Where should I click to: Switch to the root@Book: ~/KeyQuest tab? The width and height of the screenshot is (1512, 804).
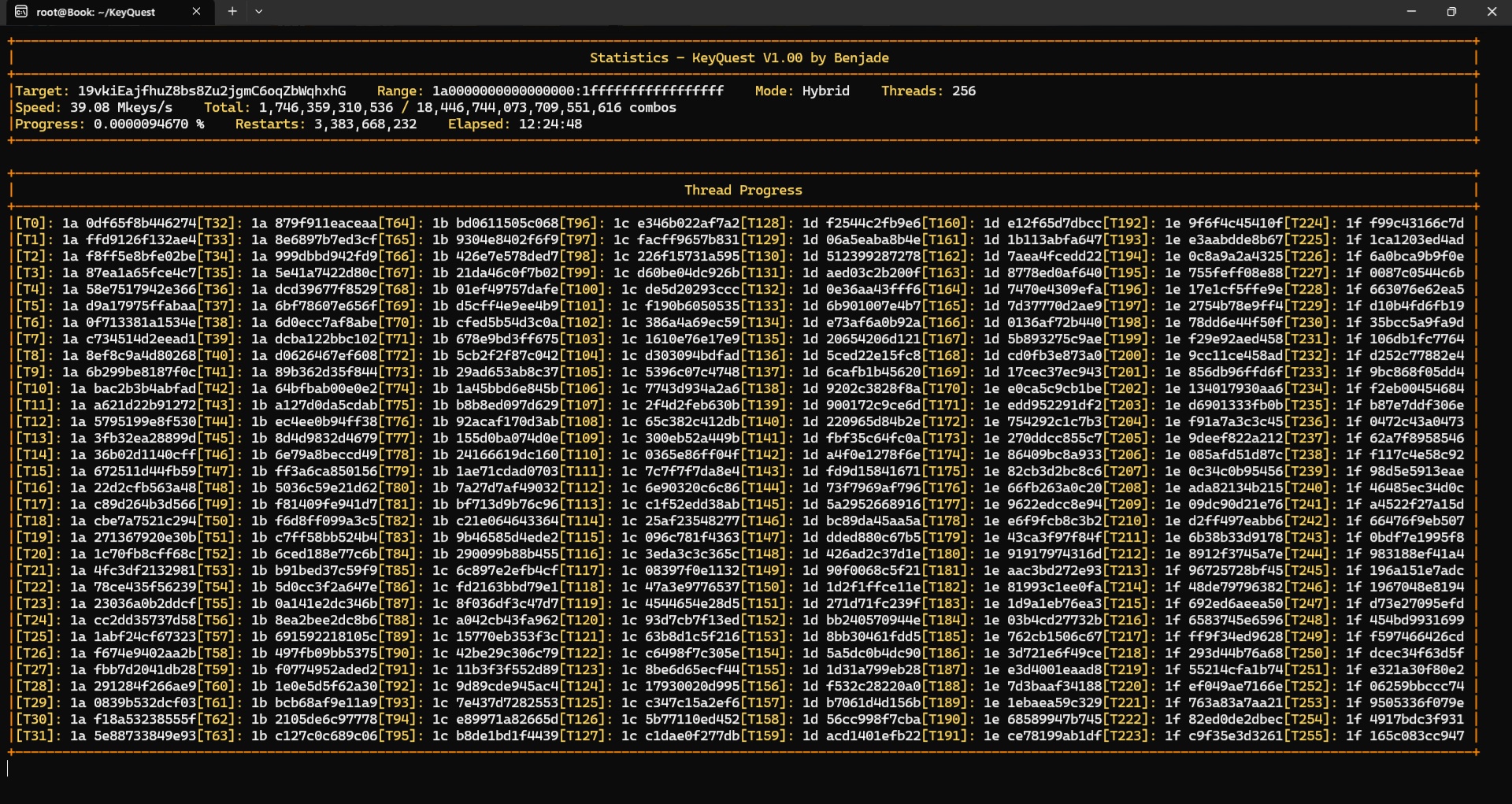click(x=96, y=12)
